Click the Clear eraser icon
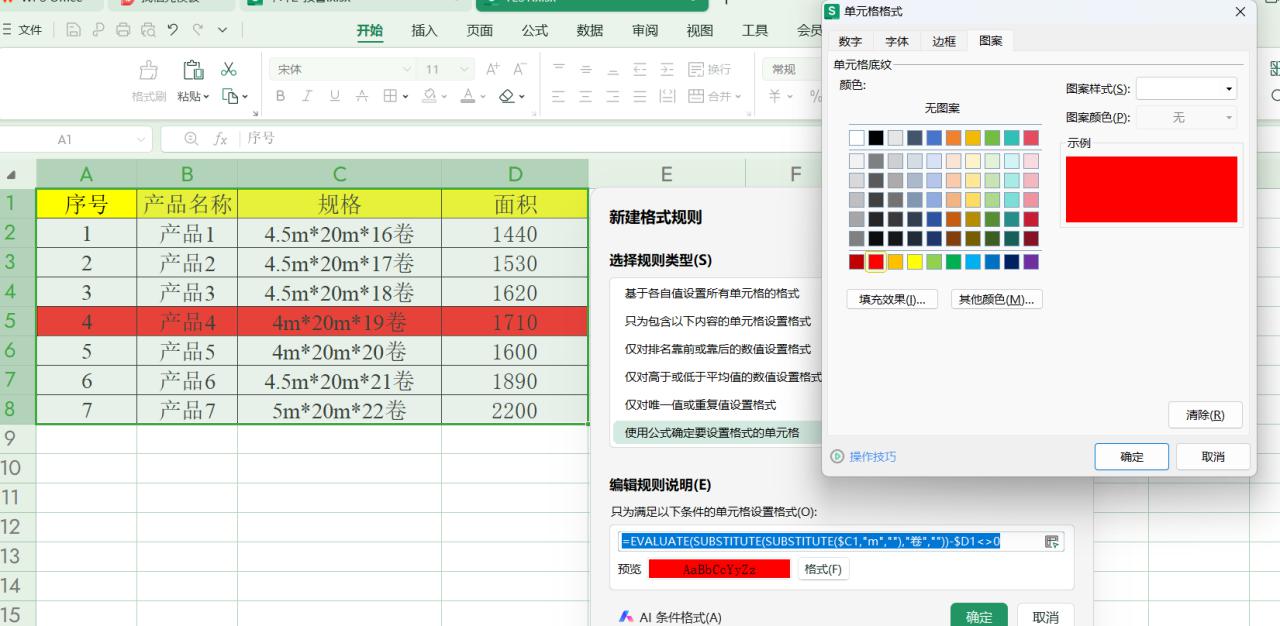The height and width of the screenshot is (626, 1280). pyautogui.click(x=506, y=96)
